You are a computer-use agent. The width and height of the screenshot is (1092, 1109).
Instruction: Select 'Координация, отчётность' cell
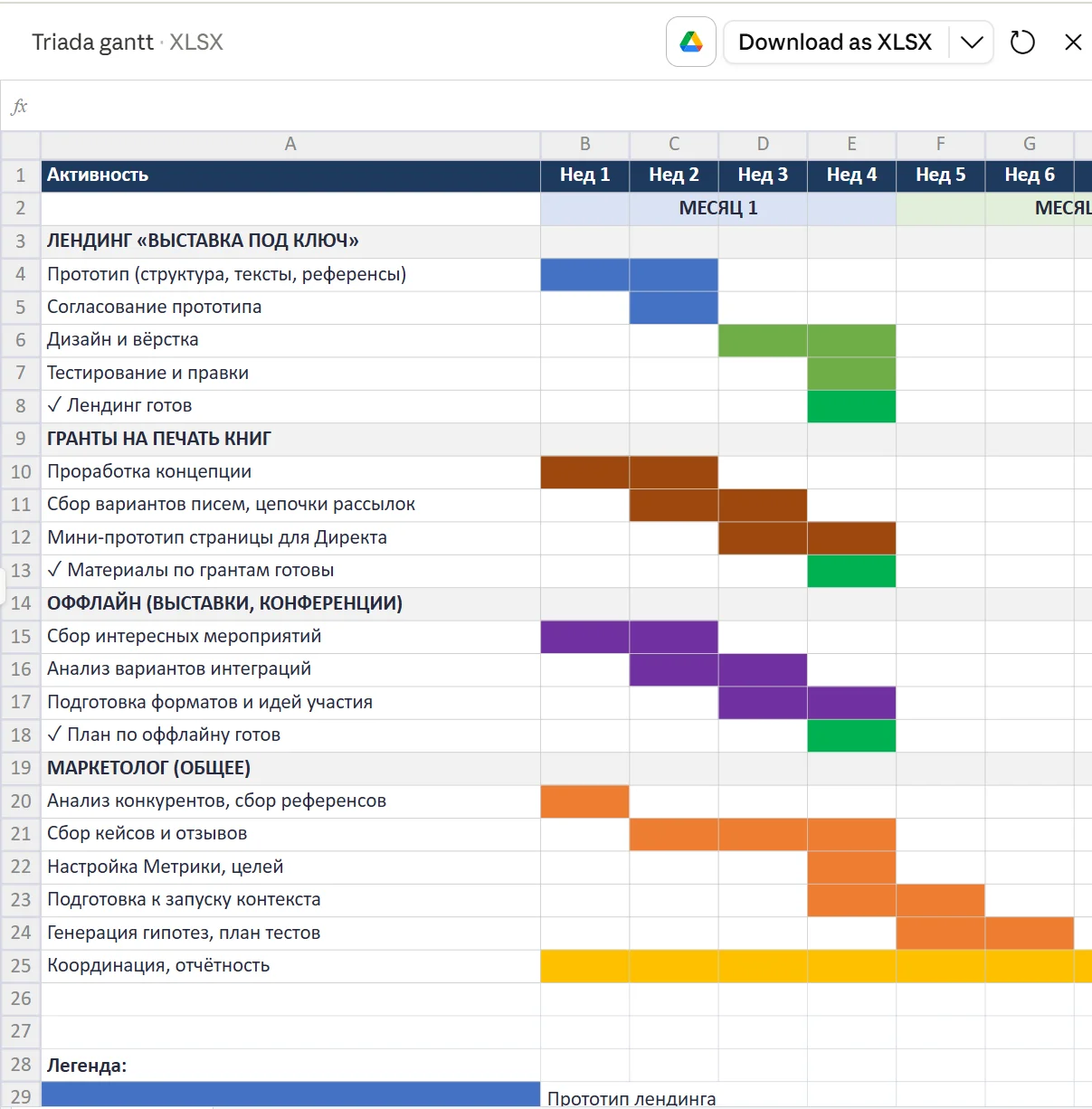coord(290,966)
